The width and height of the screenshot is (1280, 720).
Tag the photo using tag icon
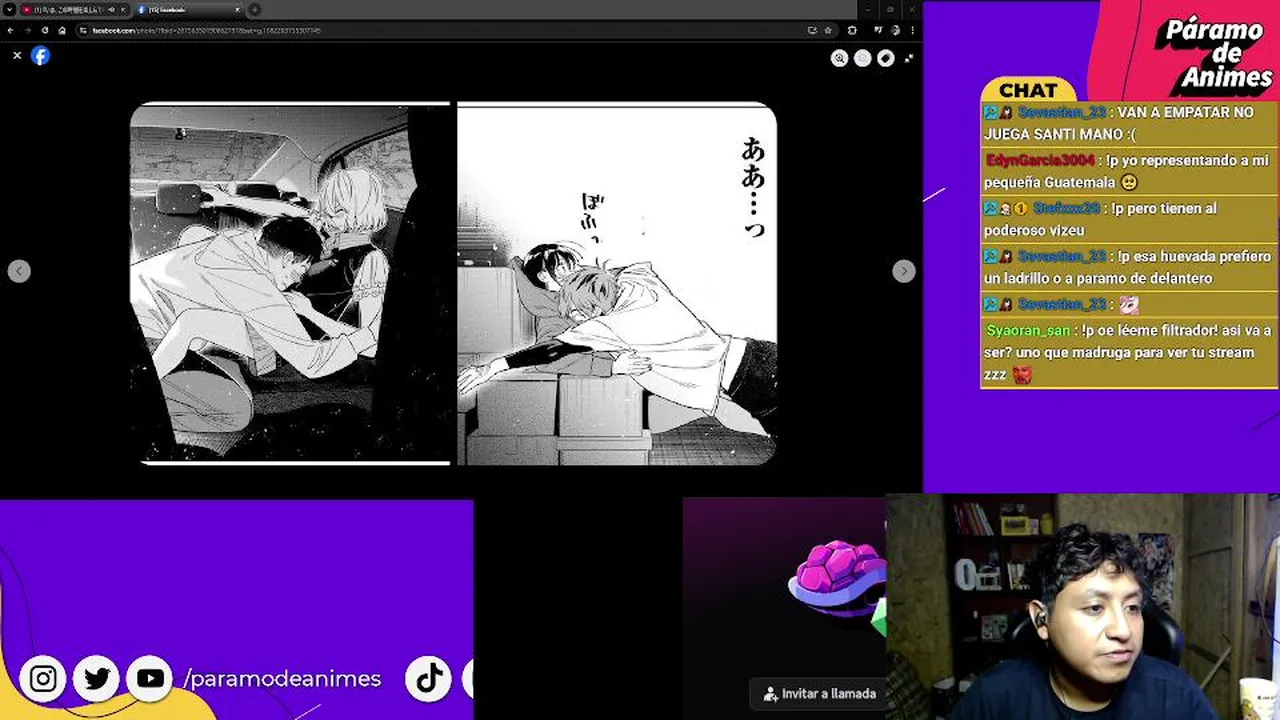coord(885,59)
